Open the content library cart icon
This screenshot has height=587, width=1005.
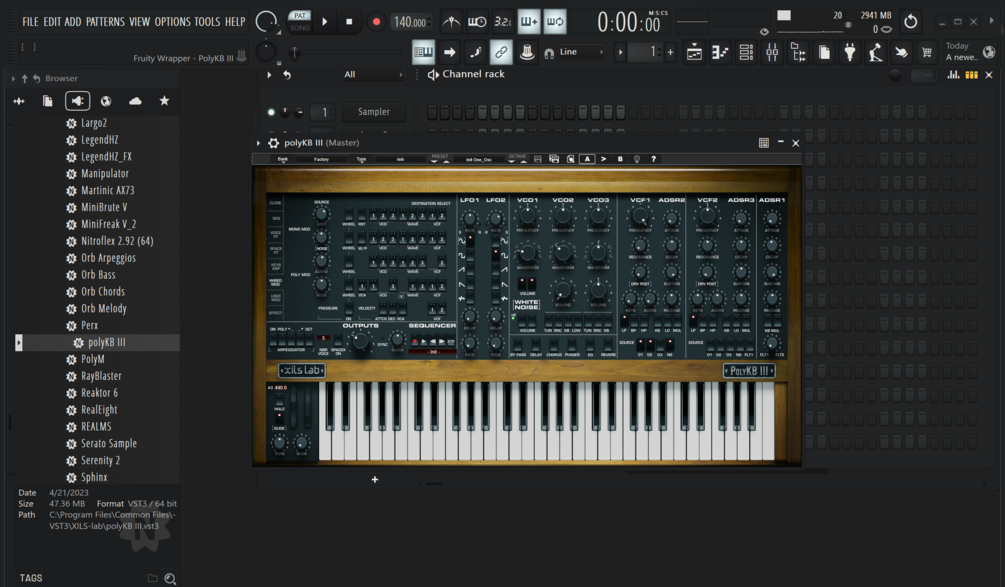pos(927,53)
